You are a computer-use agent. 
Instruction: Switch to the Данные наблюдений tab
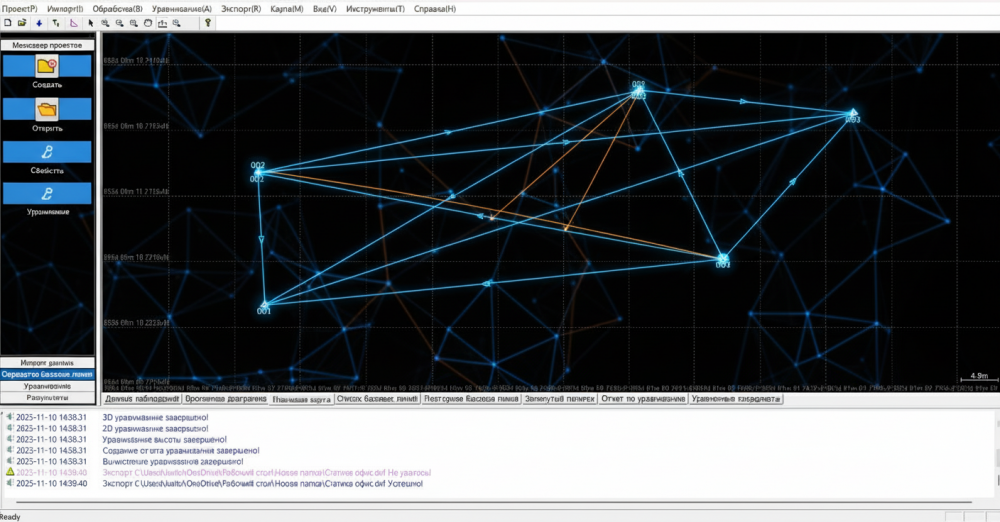142,399
